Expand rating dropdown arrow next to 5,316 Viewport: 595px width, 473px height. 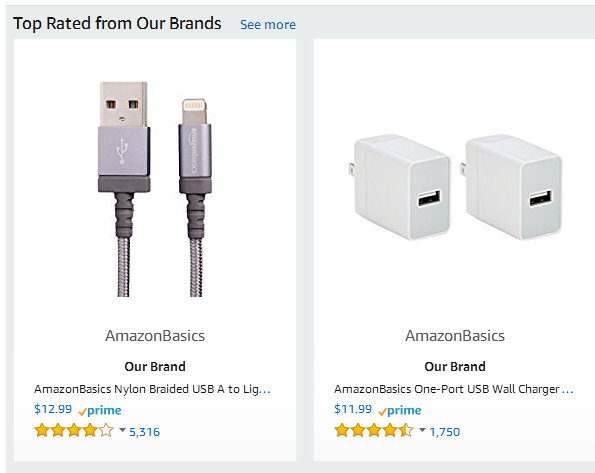pos(122,430)
